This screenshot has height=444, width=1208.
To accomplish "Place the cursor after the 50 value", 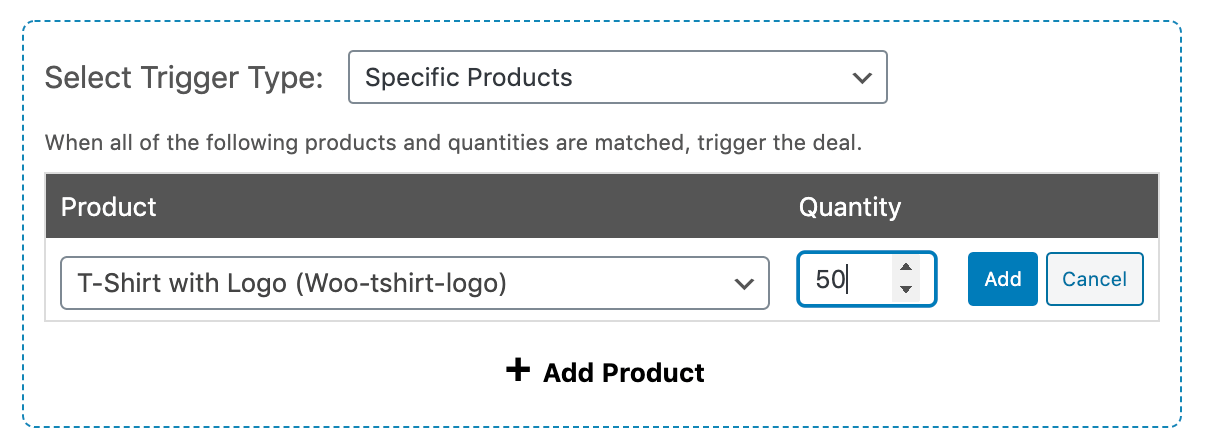I will (x=848, y=279).
